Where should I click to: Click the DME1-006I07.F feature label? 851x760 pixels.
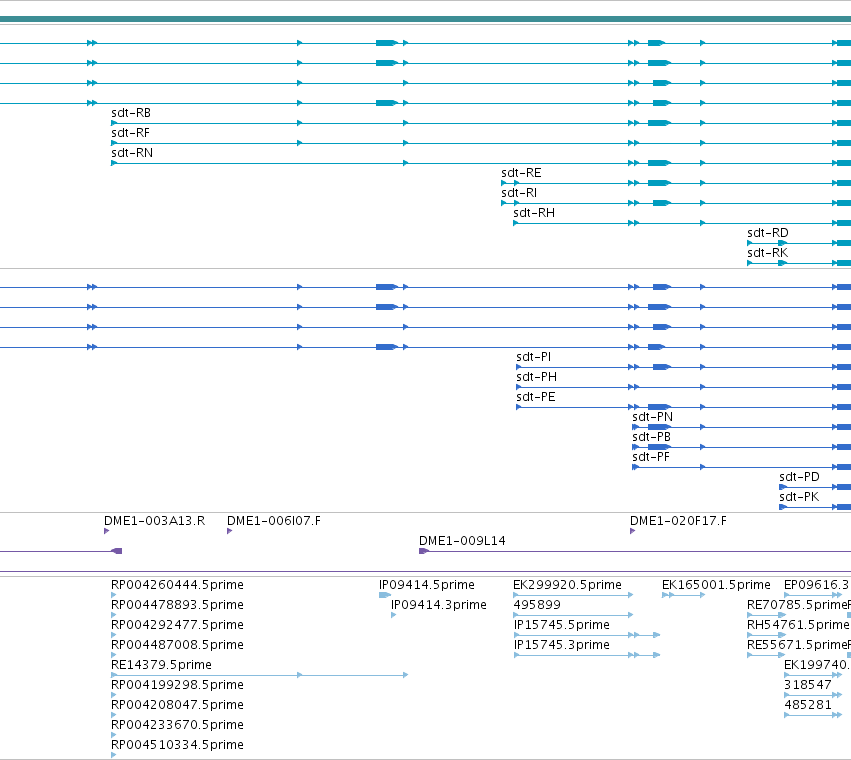(274, 521)
